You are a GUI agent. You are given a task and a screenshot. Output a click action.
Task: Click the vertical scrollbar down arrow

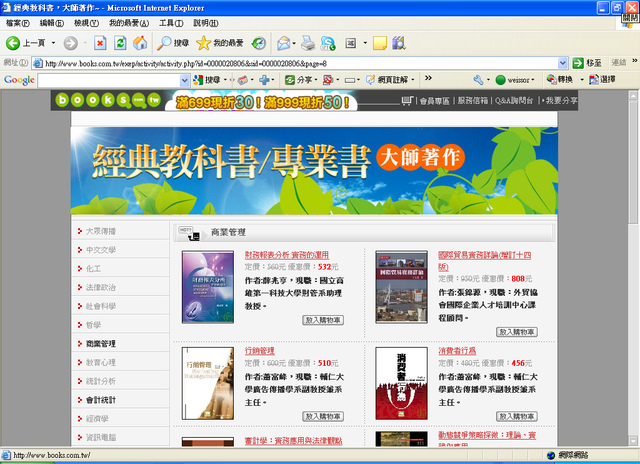(633, 441)
